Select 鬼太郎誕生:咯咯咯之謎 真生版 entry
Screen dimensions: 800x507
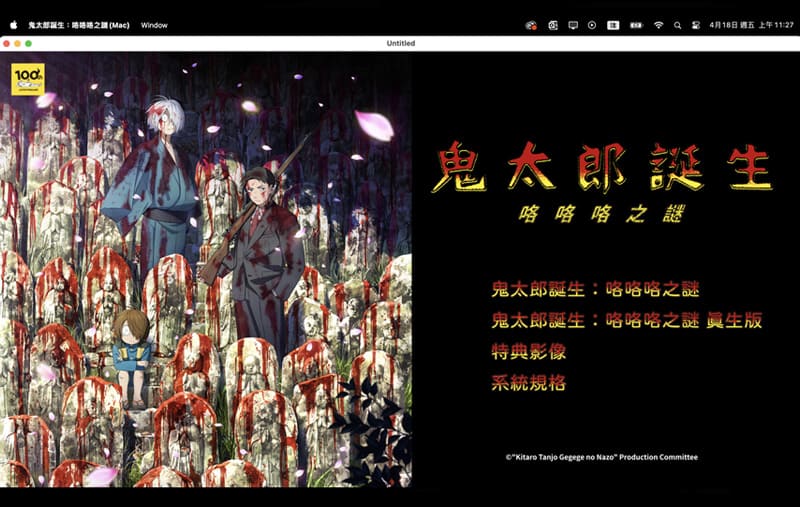pos(627,320)
